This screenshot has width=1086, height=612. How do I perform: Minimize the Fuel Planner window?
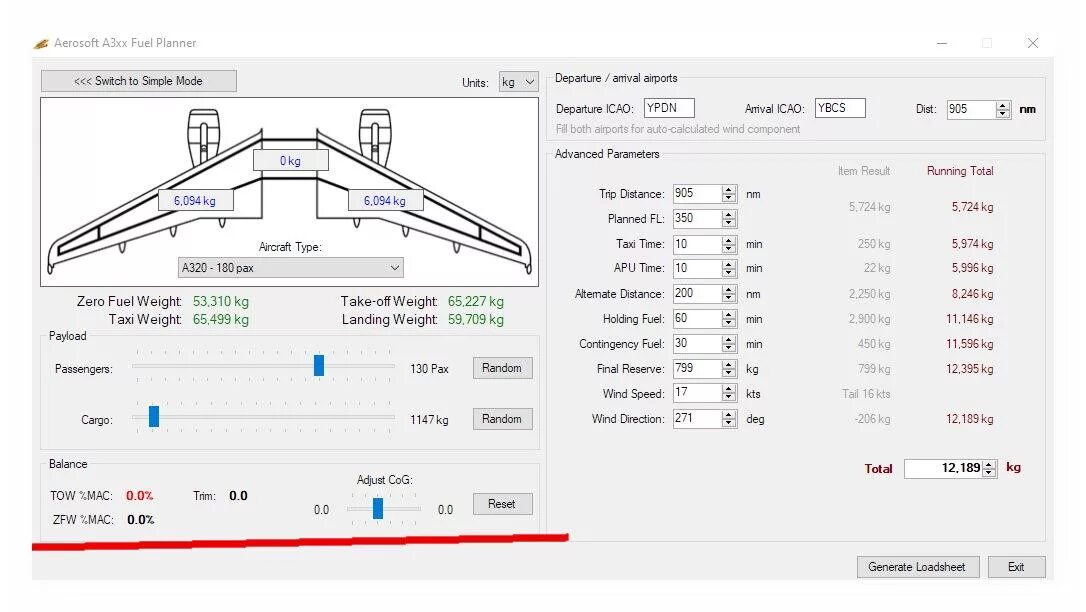tap(941, 43)
